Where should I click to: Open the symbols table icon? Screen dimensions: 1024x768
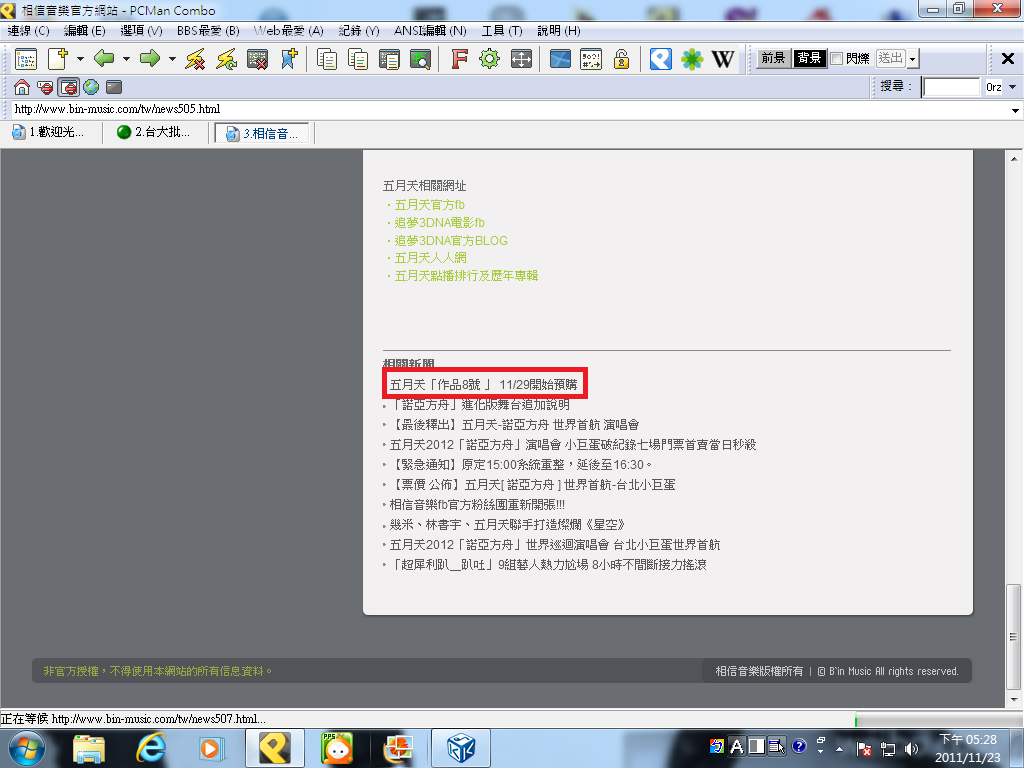[x=591, y=59]
